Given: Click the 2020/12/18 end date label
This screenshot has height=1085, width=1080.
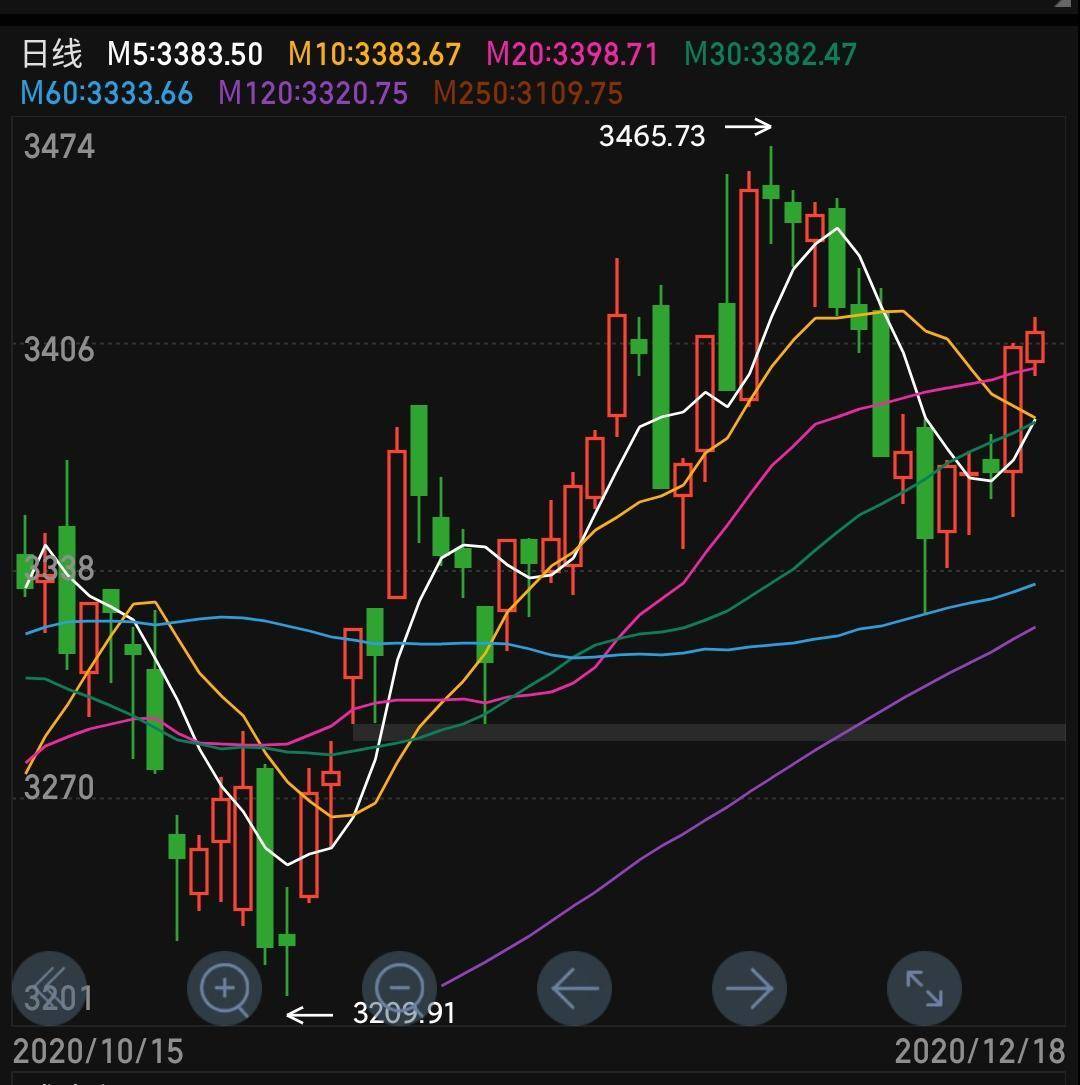Looking at the screenshot, I should [980, 1052].
